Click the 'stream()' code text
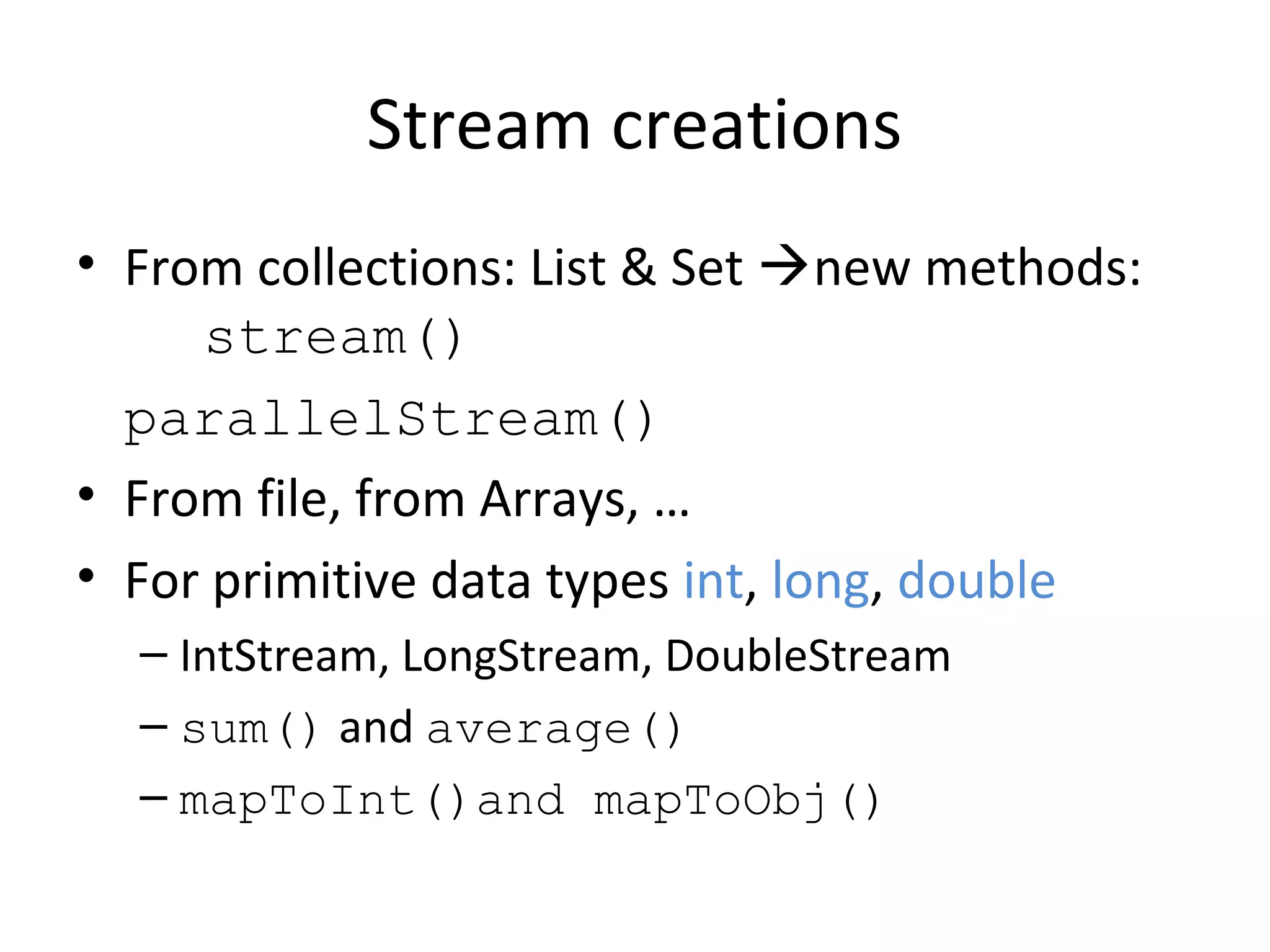 pos(334,338)
